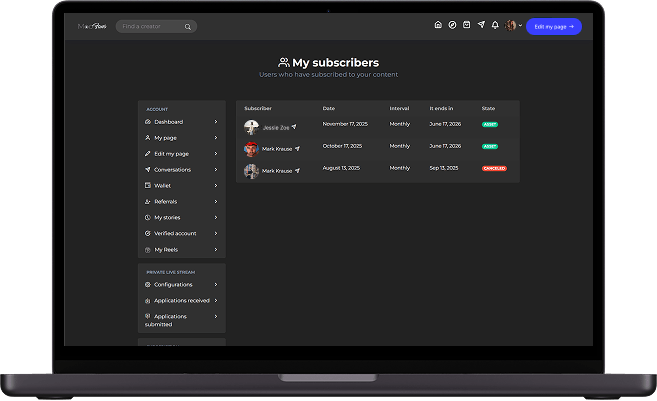Message August subscriber Mark Krause via plane icon
The width and height of the screenshot is (657, 401).
coord(297,171)
